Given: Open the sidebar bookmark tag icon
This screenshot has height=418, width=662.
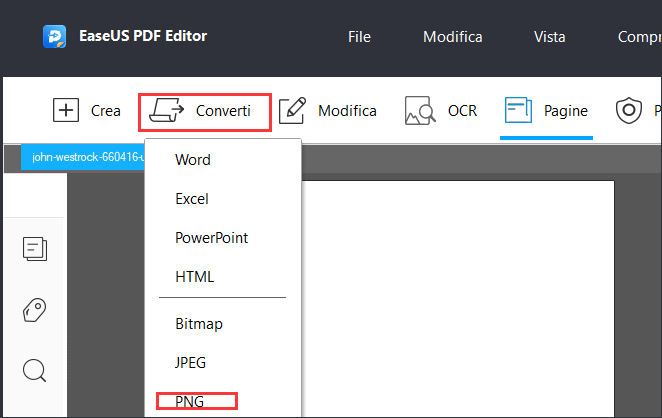Looking at the screenshot, I should [35, 310].
